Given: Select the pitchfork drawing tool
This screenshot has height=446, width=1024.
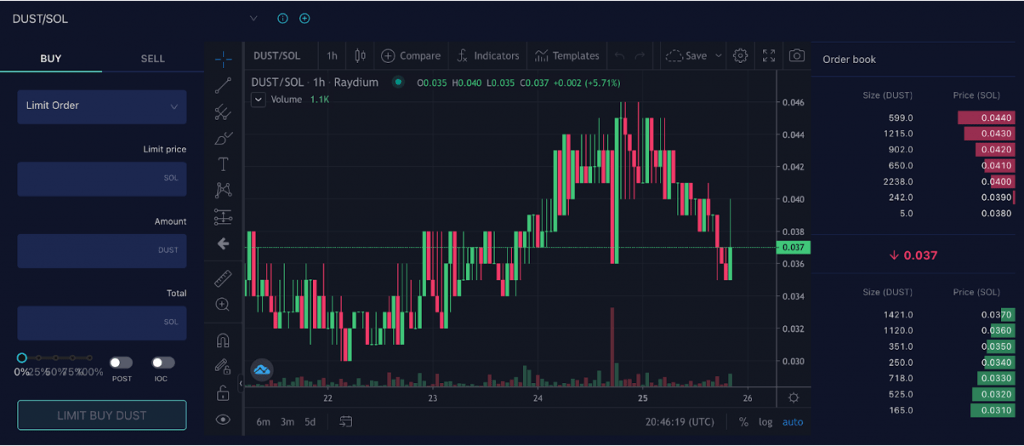Looking at the screenshot, I should click(x=223, y=112).
